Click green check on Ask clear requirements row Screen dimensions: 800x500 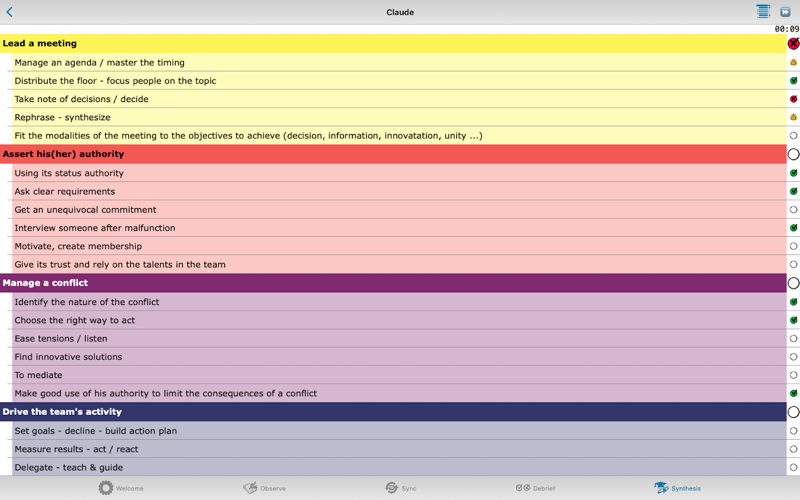point(793,191)
